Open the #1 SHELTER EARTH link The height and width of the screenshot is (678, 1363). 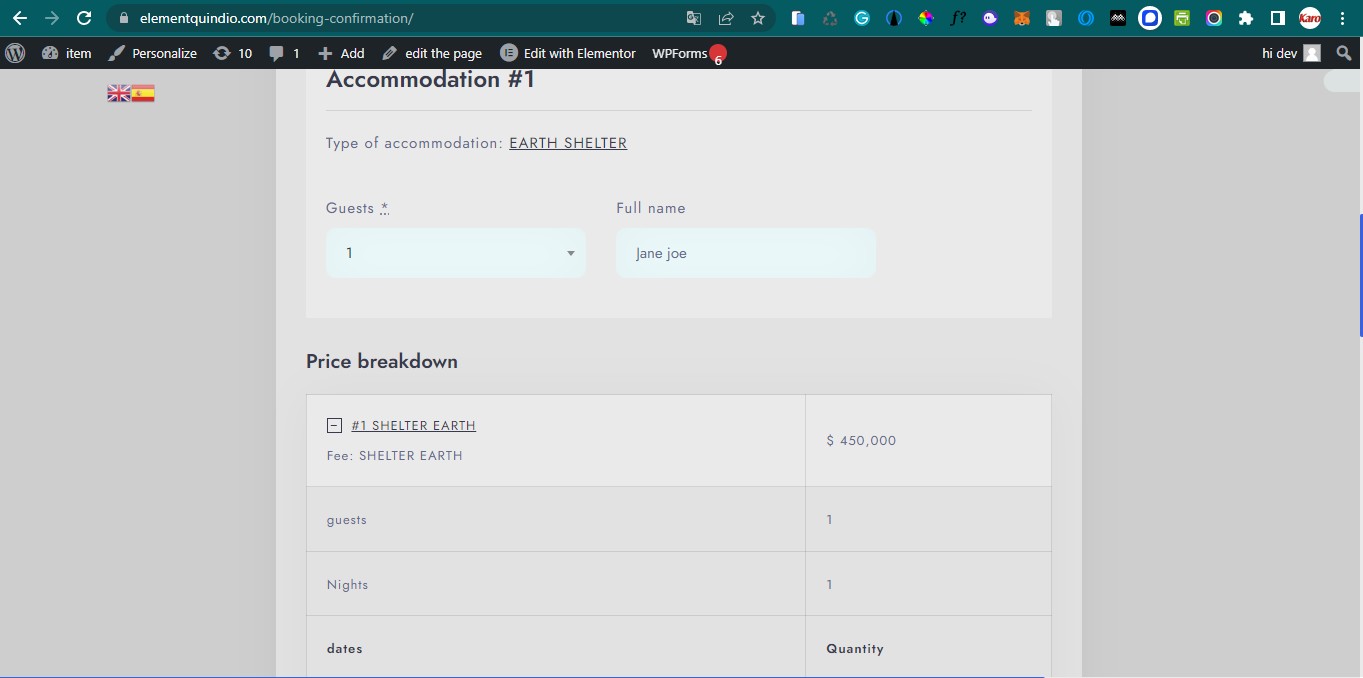click(x=413, y=425)
